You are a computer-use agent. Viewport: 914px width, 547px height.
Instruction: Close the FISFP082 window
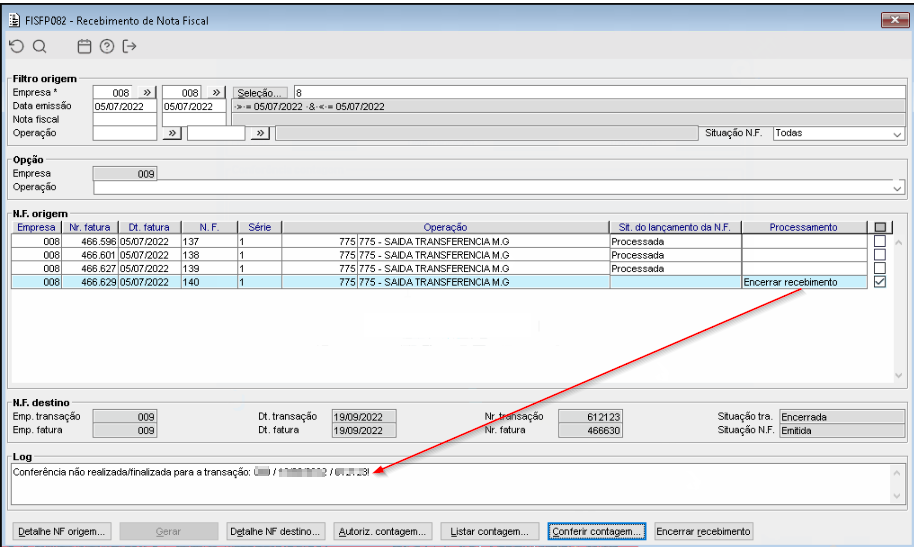[x=894, y=20]
